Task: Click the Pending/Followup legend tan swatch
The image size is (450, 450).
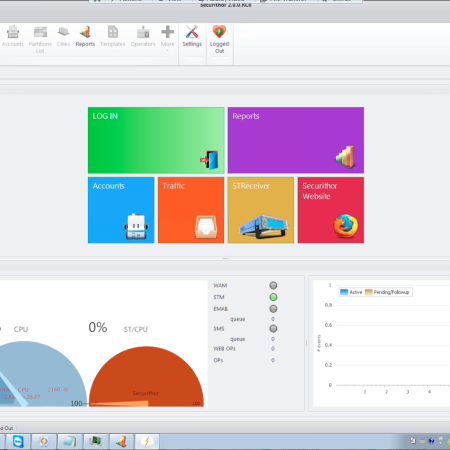Action: [x=368, y=292]
